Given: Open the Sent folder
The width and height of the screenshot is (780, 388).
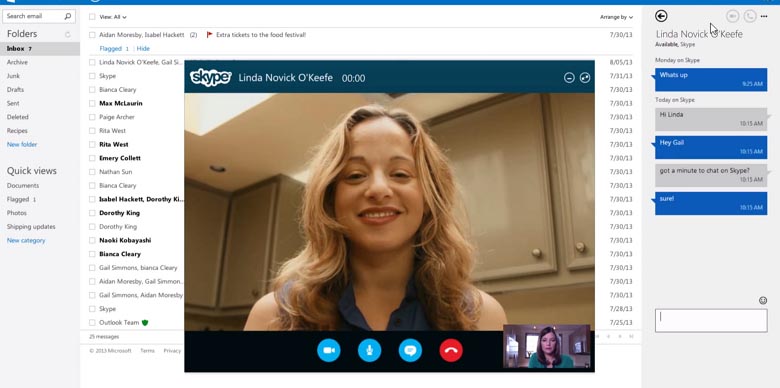Looking at the screenshot, I should 13,103.
